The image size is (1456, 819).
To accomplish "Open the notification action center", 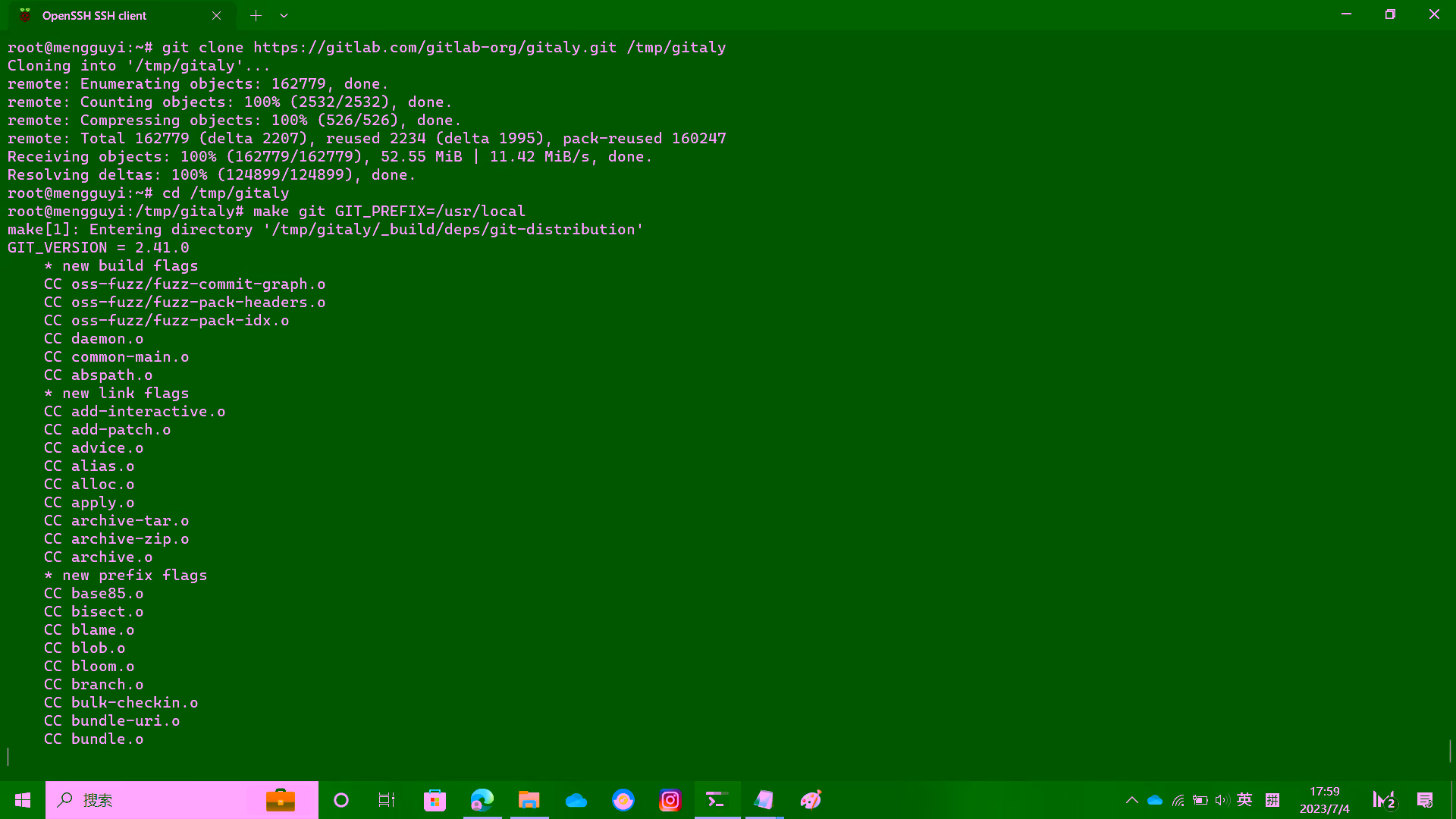I will pyautogui.click(x=1425, y=800).
